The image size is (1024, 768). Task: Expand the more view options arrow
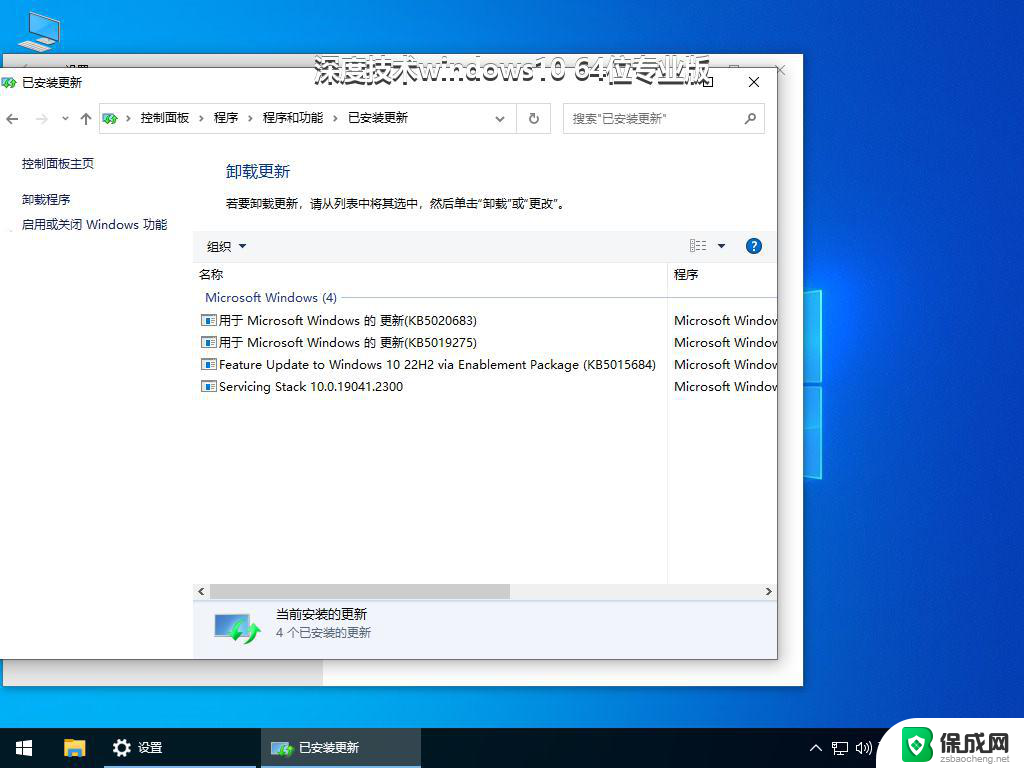pyautogui.click(x=722, y=246)
